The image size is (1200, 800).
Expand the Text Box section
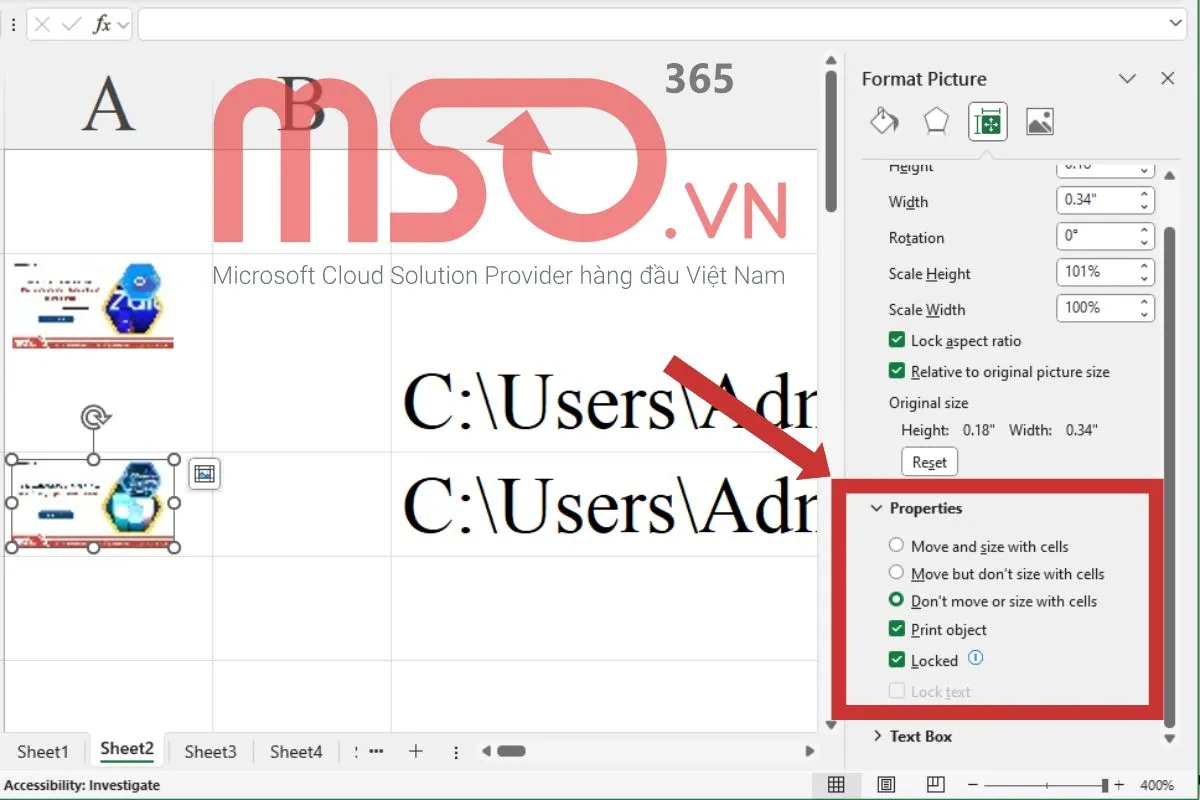[x=876, y=736]
